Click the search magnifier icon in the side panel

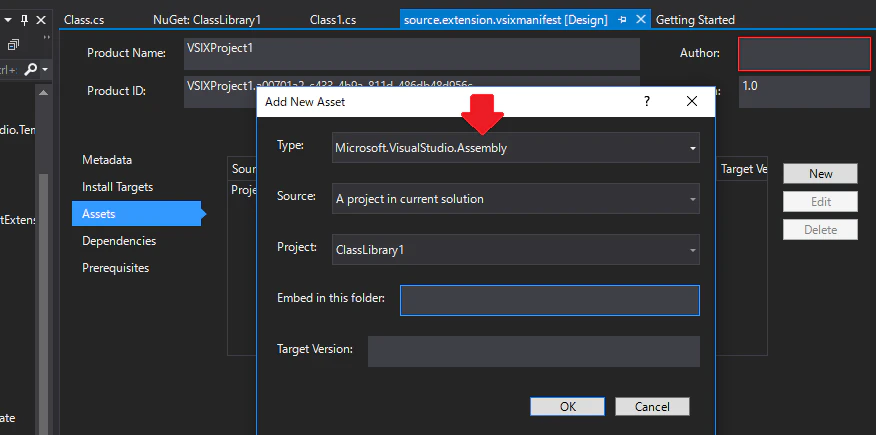point(31,69)
